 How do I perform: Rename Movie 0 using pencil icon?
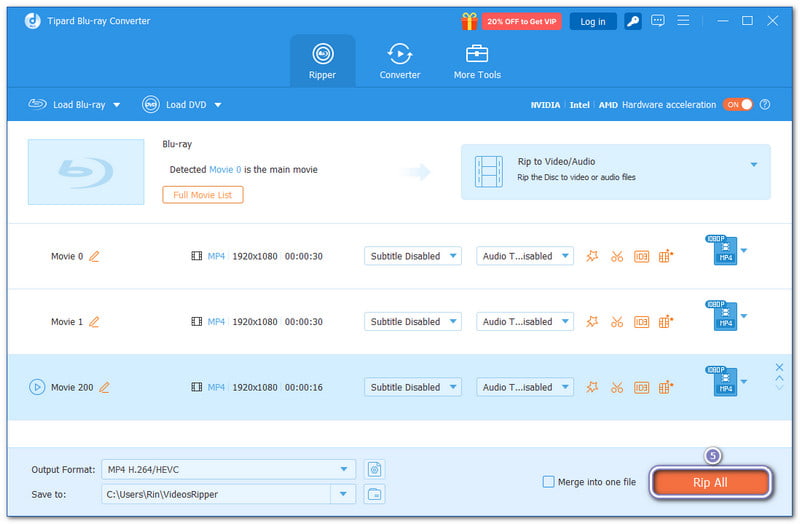point(95,256)
